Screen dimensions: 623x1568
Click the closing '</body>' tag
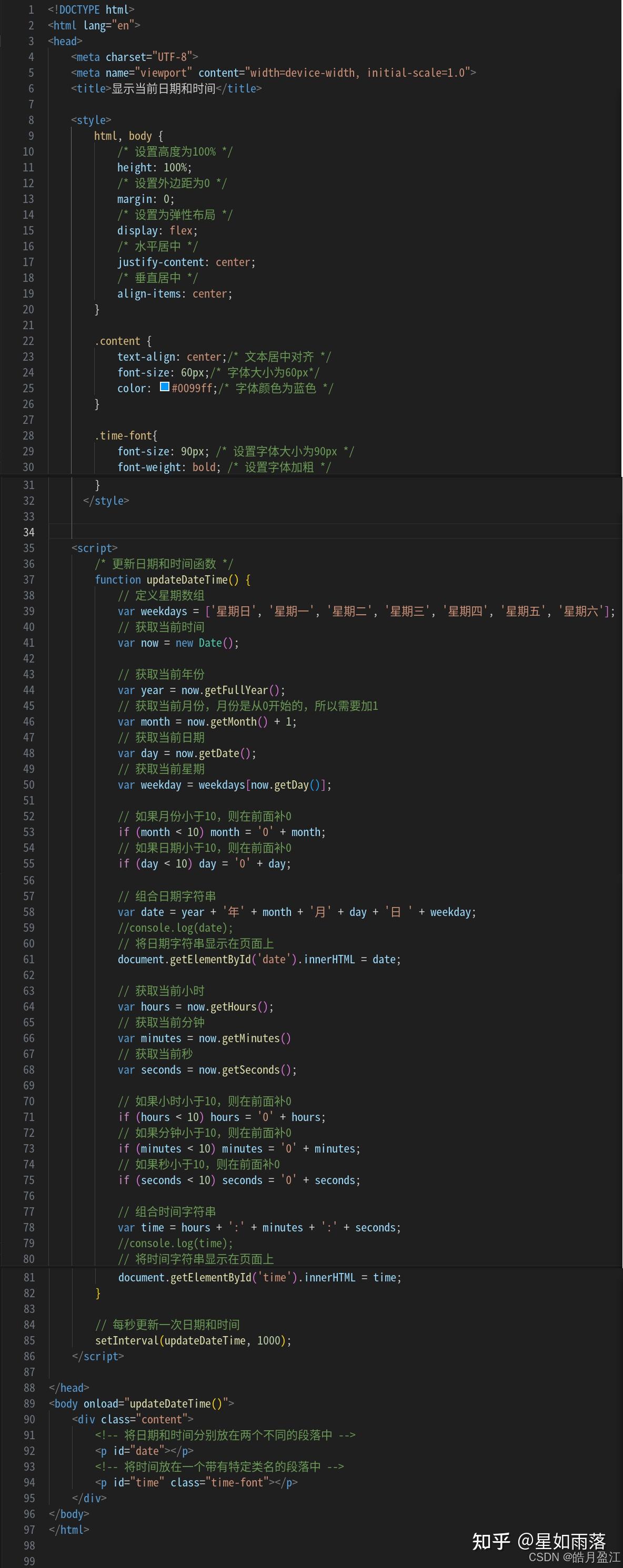(x=69, y=1515)
